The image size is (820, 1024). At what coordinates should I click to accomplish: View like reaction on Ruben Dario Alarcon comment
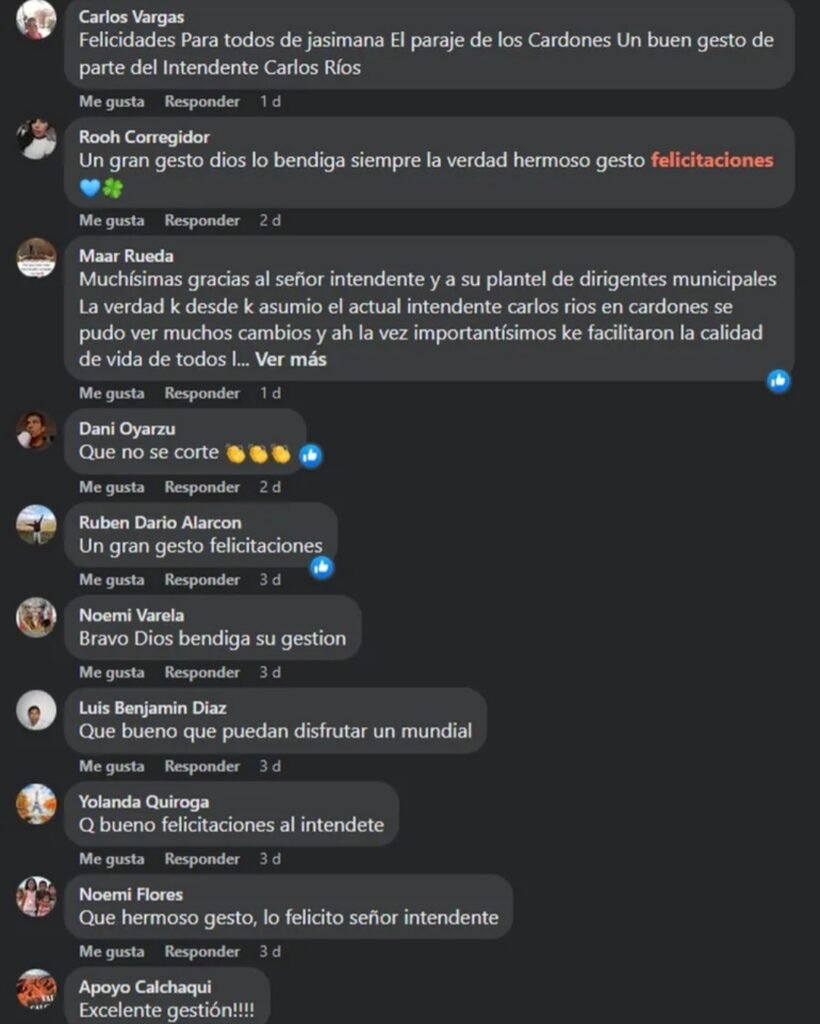(x=321, y=568)
